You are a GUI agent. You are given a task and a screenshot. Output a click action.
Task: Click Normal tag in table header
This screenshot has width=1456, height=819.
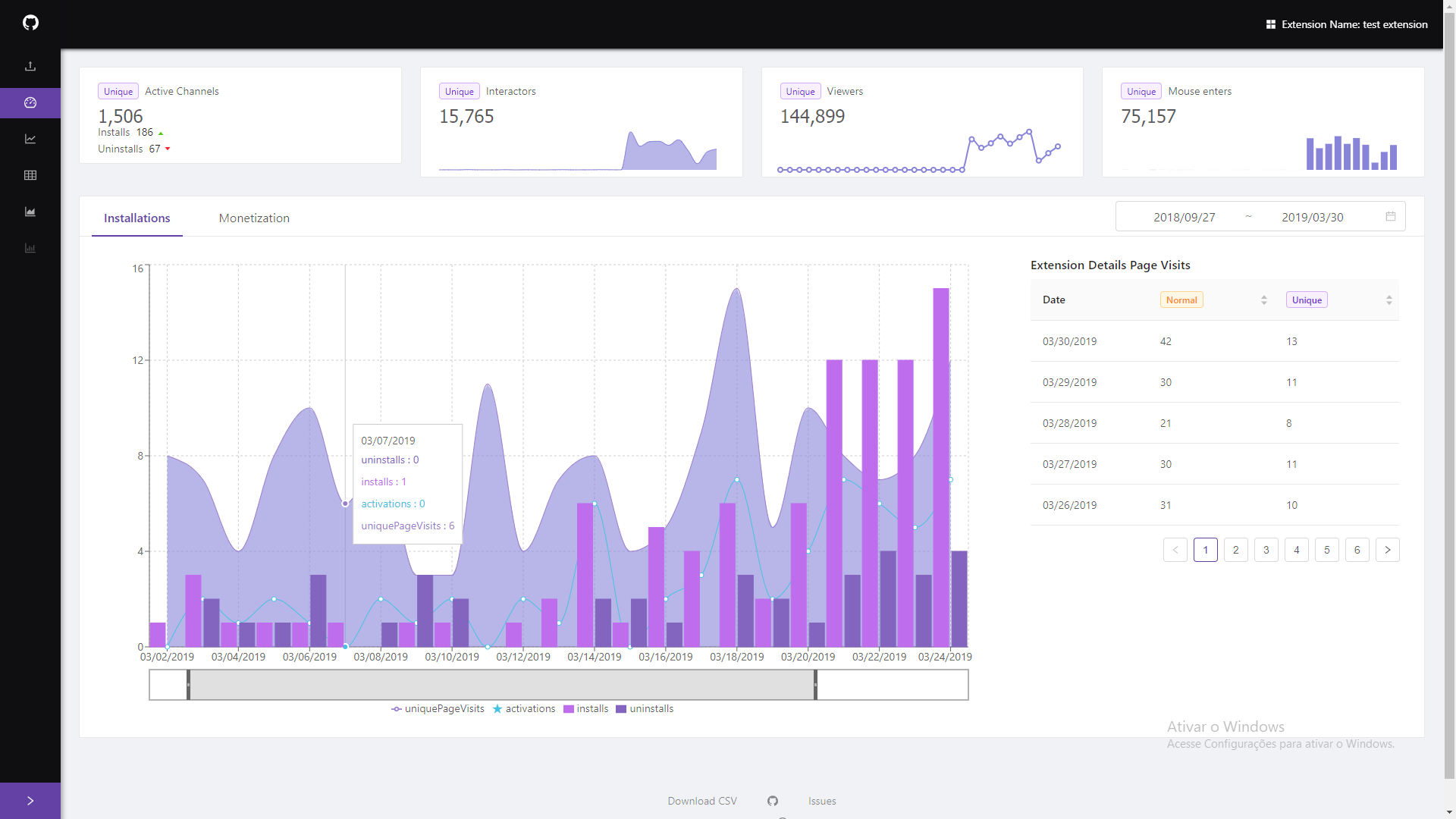[1181, 300]
